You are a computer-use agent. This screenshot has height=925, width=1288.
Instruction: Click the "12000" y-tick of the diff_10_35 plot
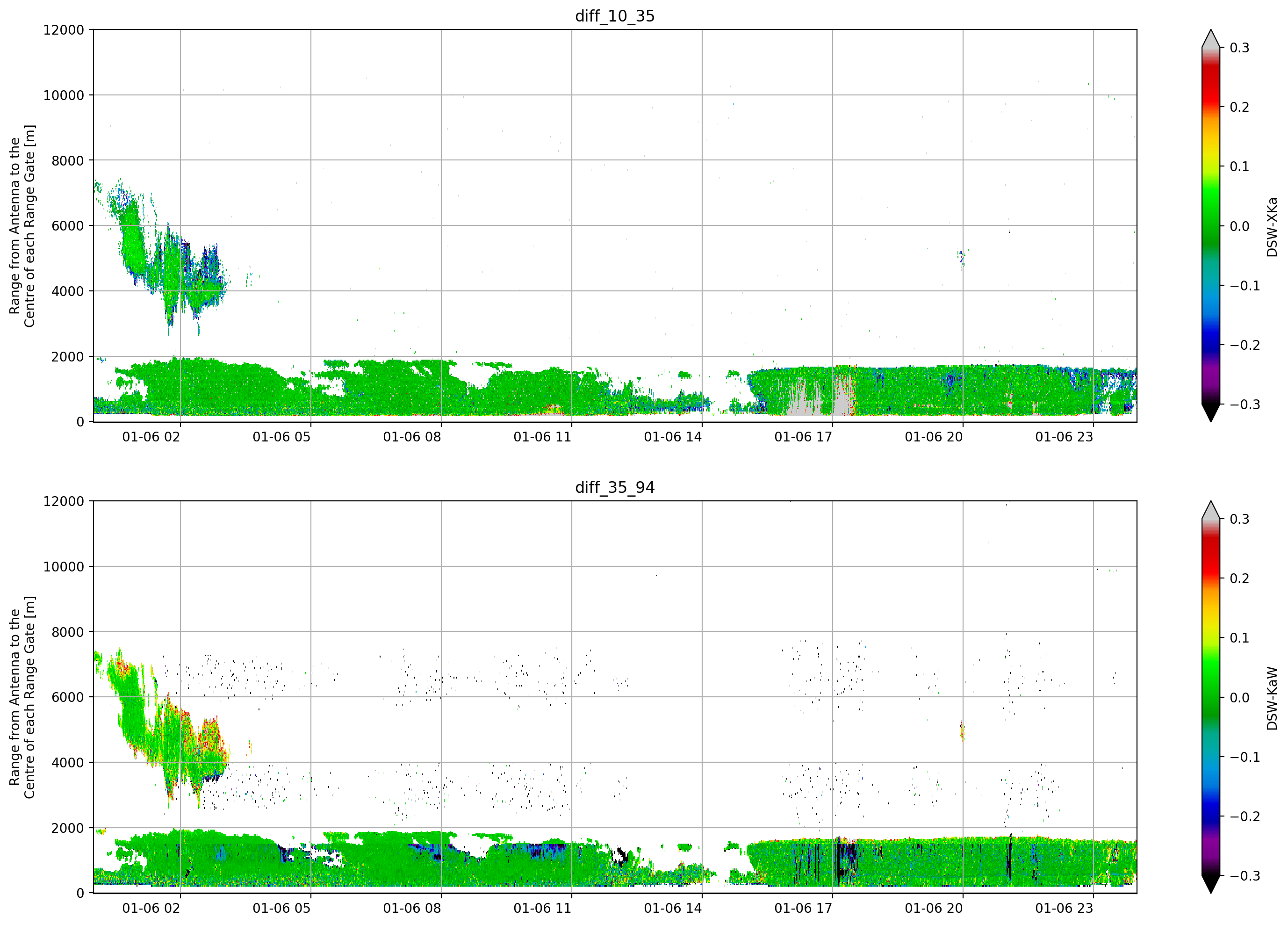(x=64, y=30)
